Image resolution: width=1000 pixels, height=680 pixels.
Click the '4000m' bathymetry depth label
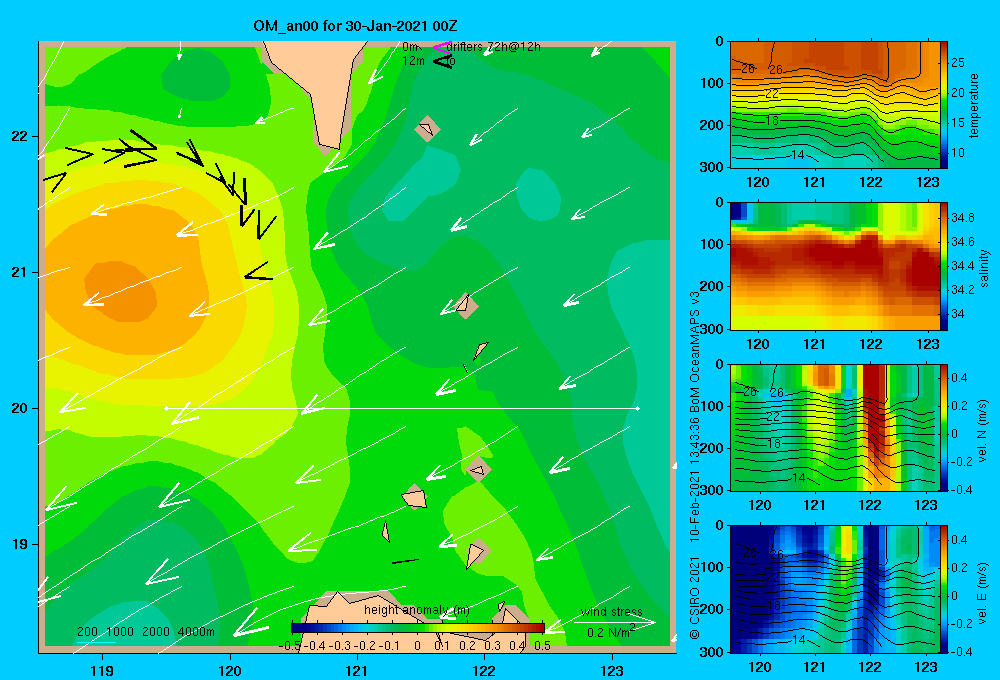click(x=196, y=632)
